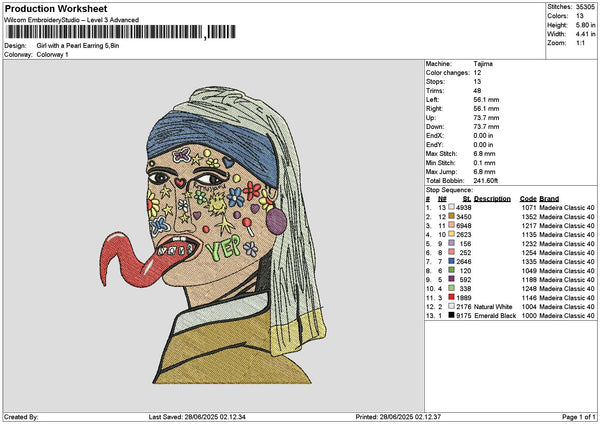
Task: Click the Colors value 13
Action: click(x=580, y=16)
